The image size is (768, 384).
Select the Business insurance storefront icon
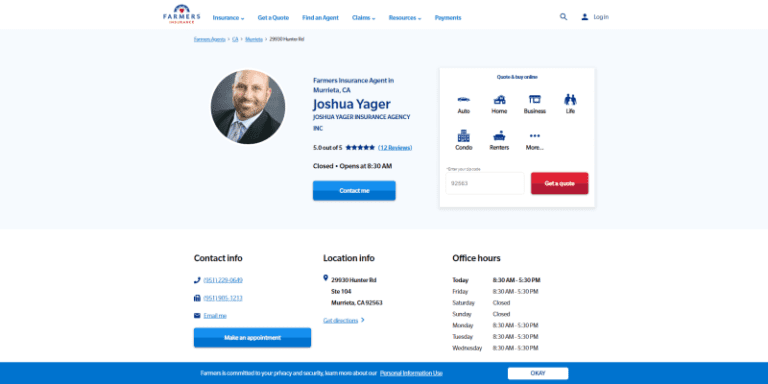pyautogui.click(x=534, y=99)
